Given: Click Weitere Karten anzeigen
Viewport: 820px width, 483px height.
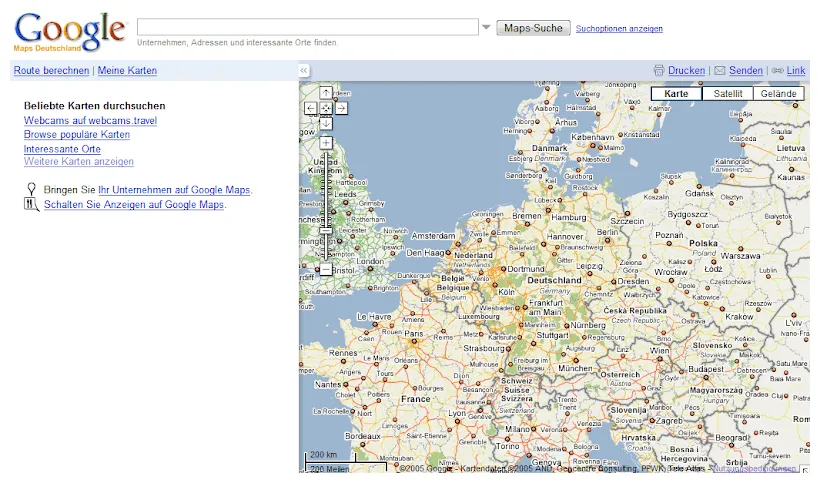Looking at the screenshot, I should click(78, 162).
